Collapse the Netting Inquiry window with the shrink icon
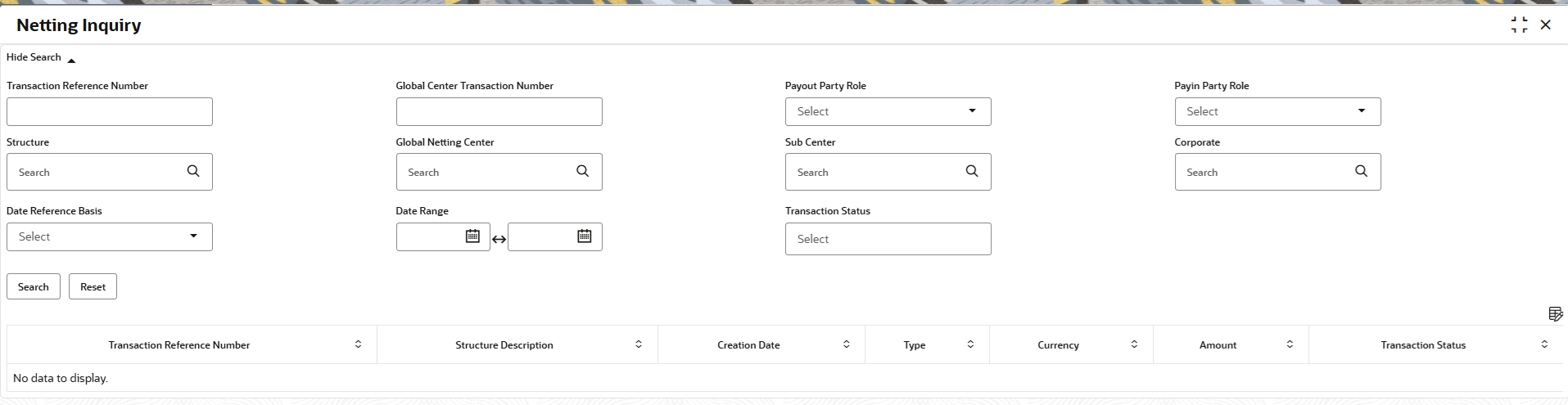Viewport: 1568px width, 405px height. 1519,25
